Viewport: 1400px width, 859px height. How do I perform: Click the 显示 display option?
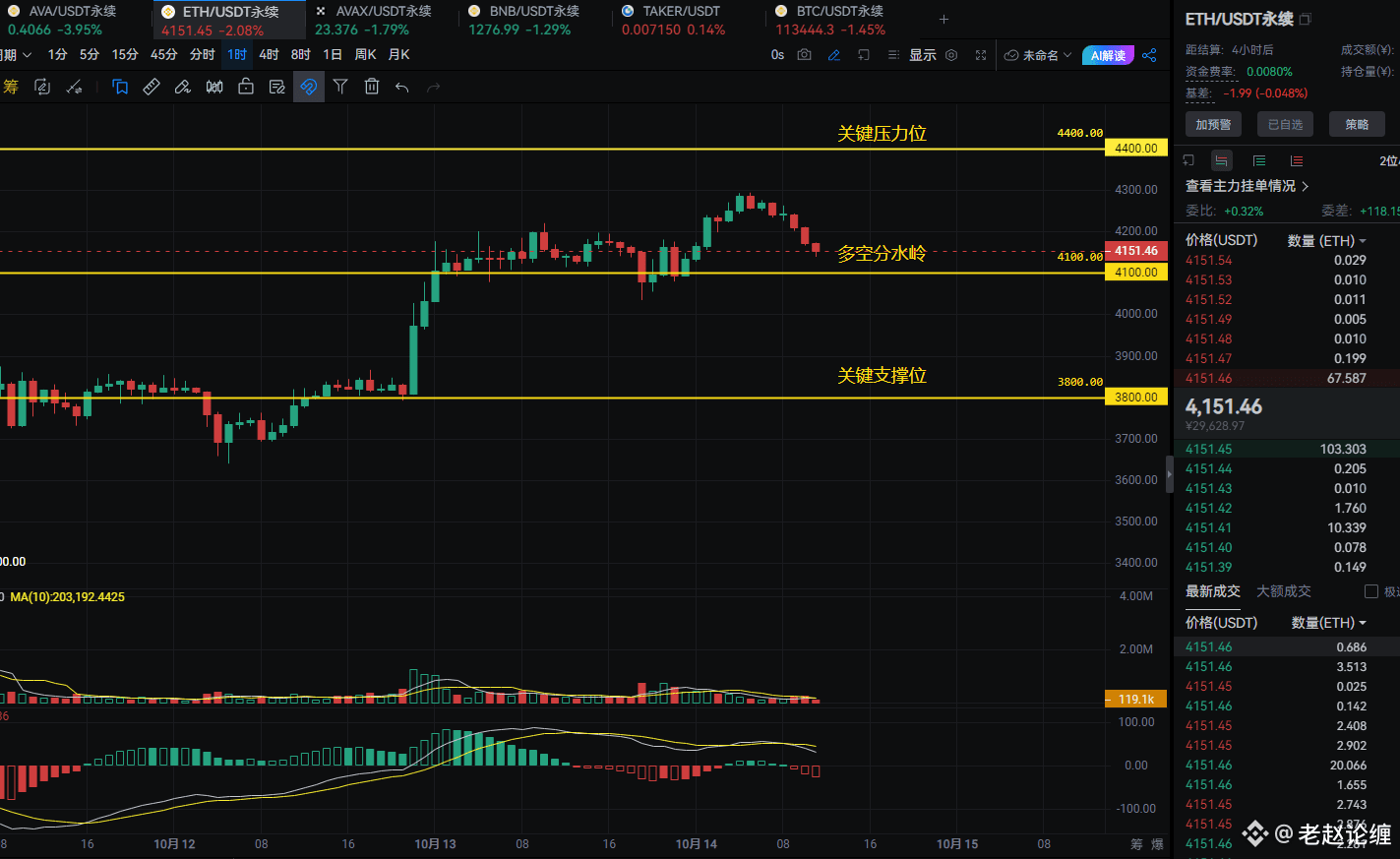point(923,55)
